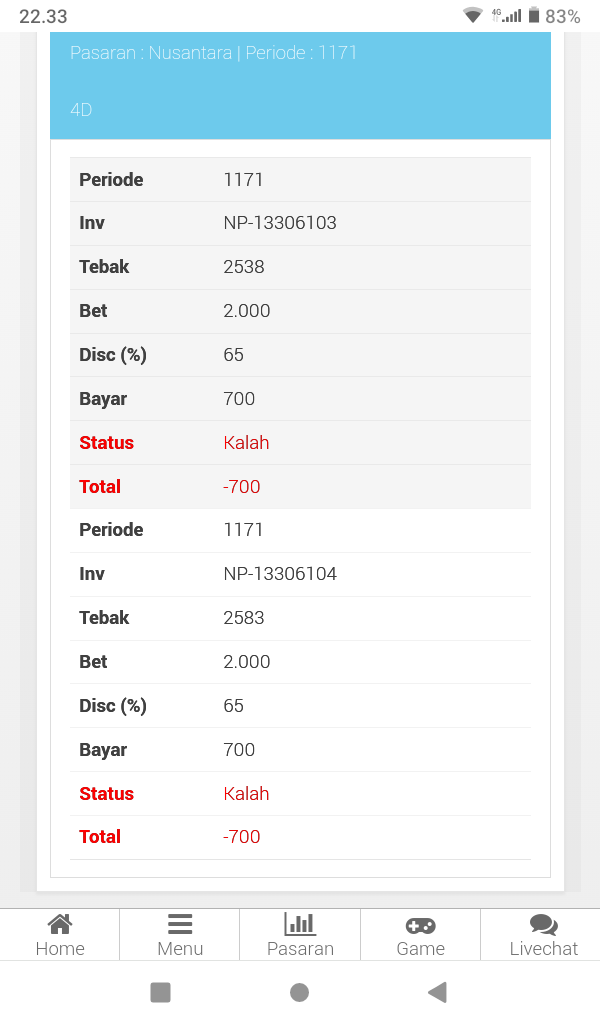Tap invoice number NP-13306104
The width and height of the screenshot is (600, 1024).
click(x=280, y=574)
